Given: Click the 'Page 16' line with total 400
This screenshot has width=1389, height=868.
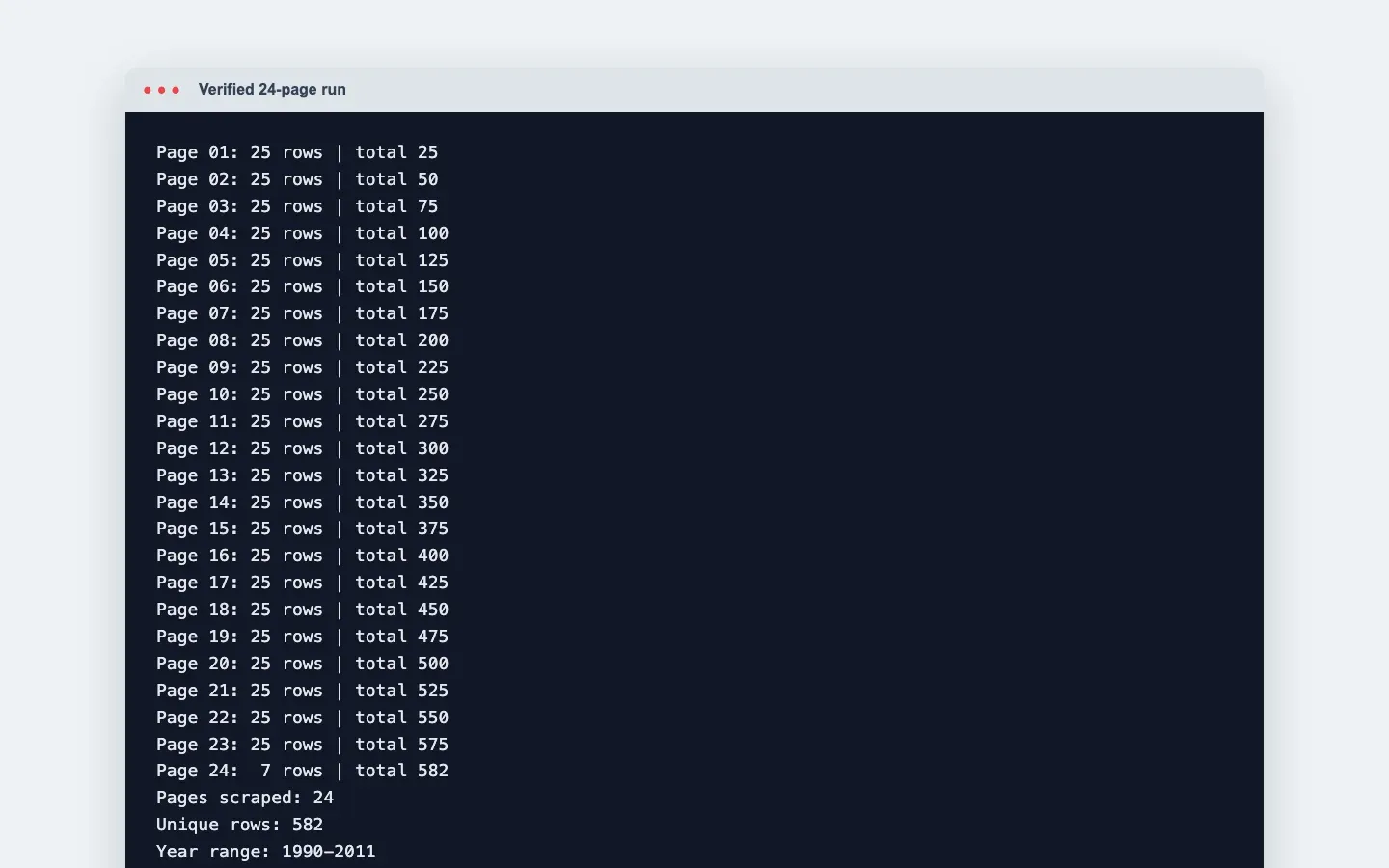Looking at the screenshot, I should coord(303,556).
